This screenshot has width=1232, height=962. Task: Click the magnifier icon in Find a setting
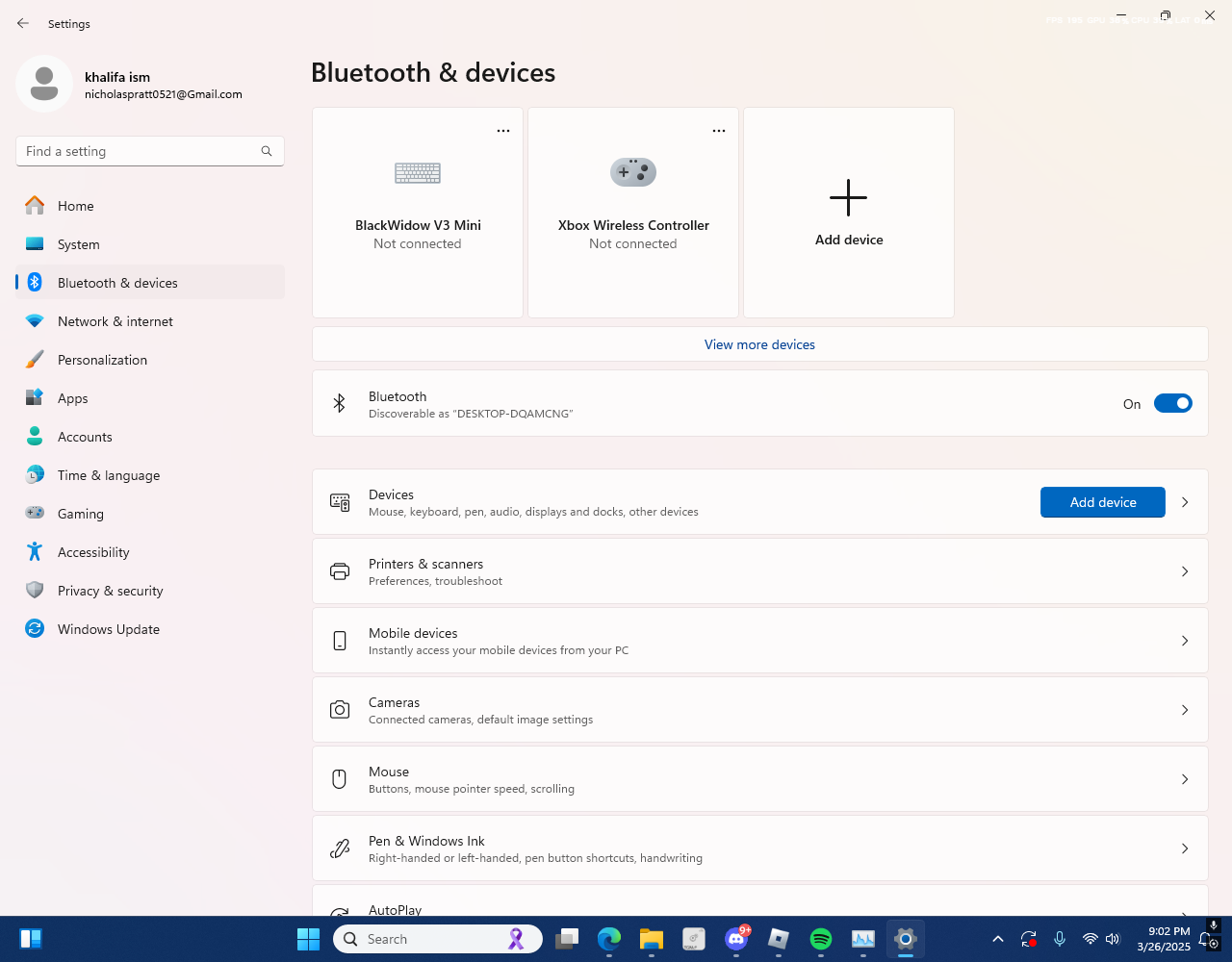click(267, 151)
